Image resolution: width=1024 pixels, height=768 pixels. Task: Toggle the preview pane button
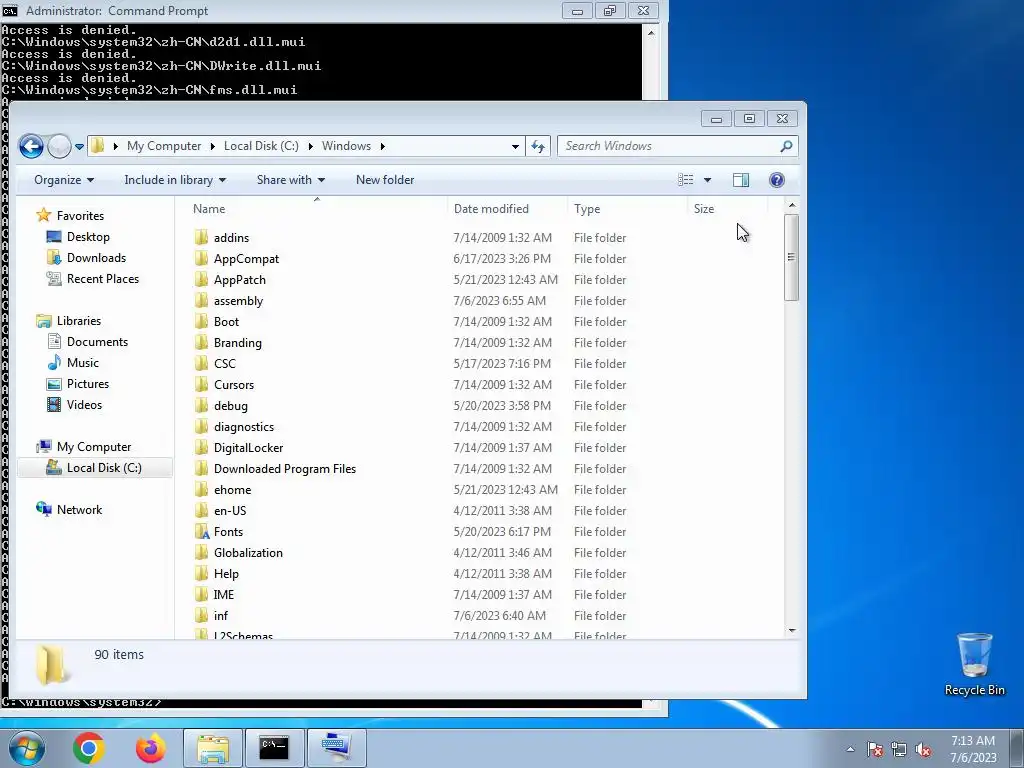tap(741, 180)
